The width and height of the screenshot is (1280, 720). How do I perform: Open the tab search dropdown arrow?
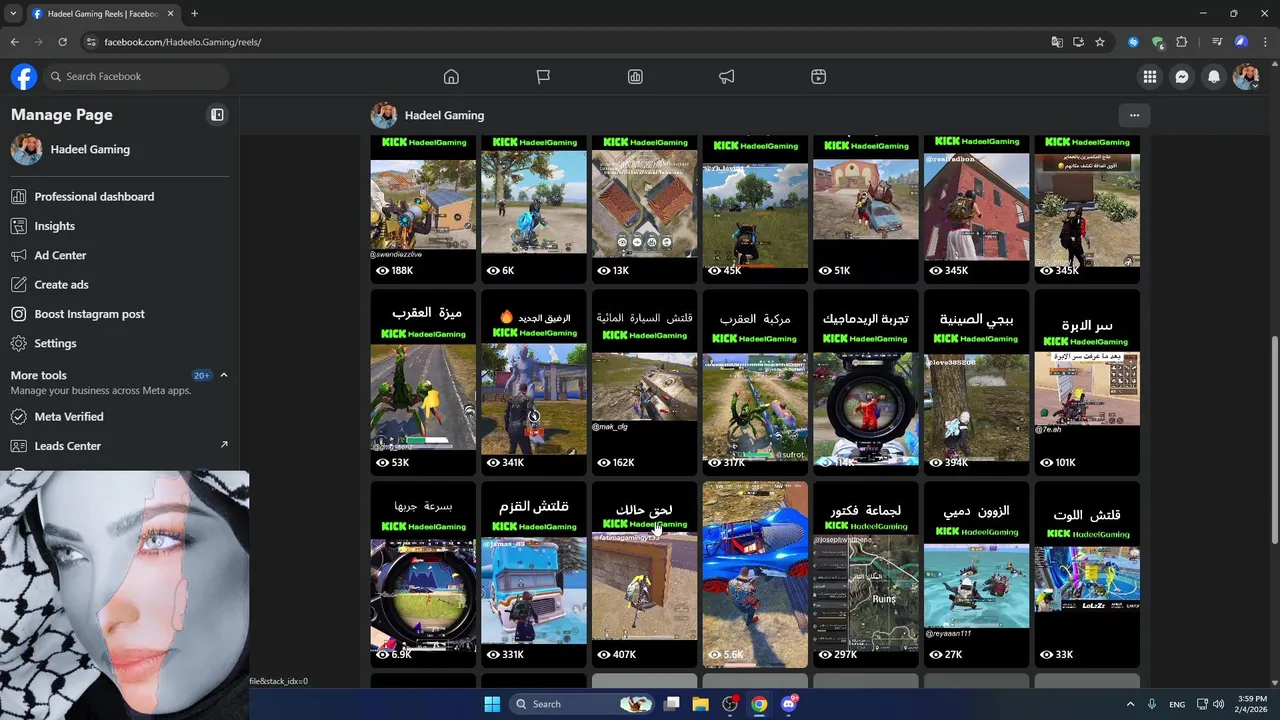click(x=13, y=14)
